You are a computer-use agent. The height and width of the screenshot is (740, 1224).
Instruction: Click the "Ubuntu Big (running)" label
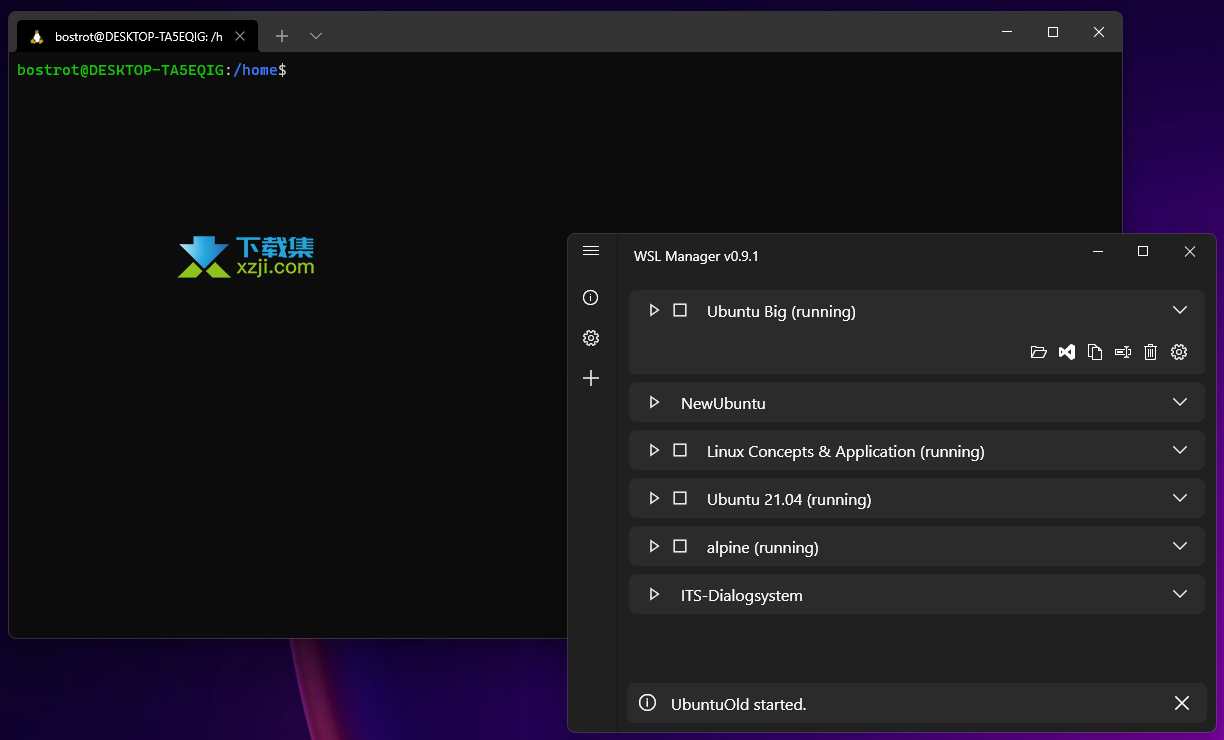point(781,312)
